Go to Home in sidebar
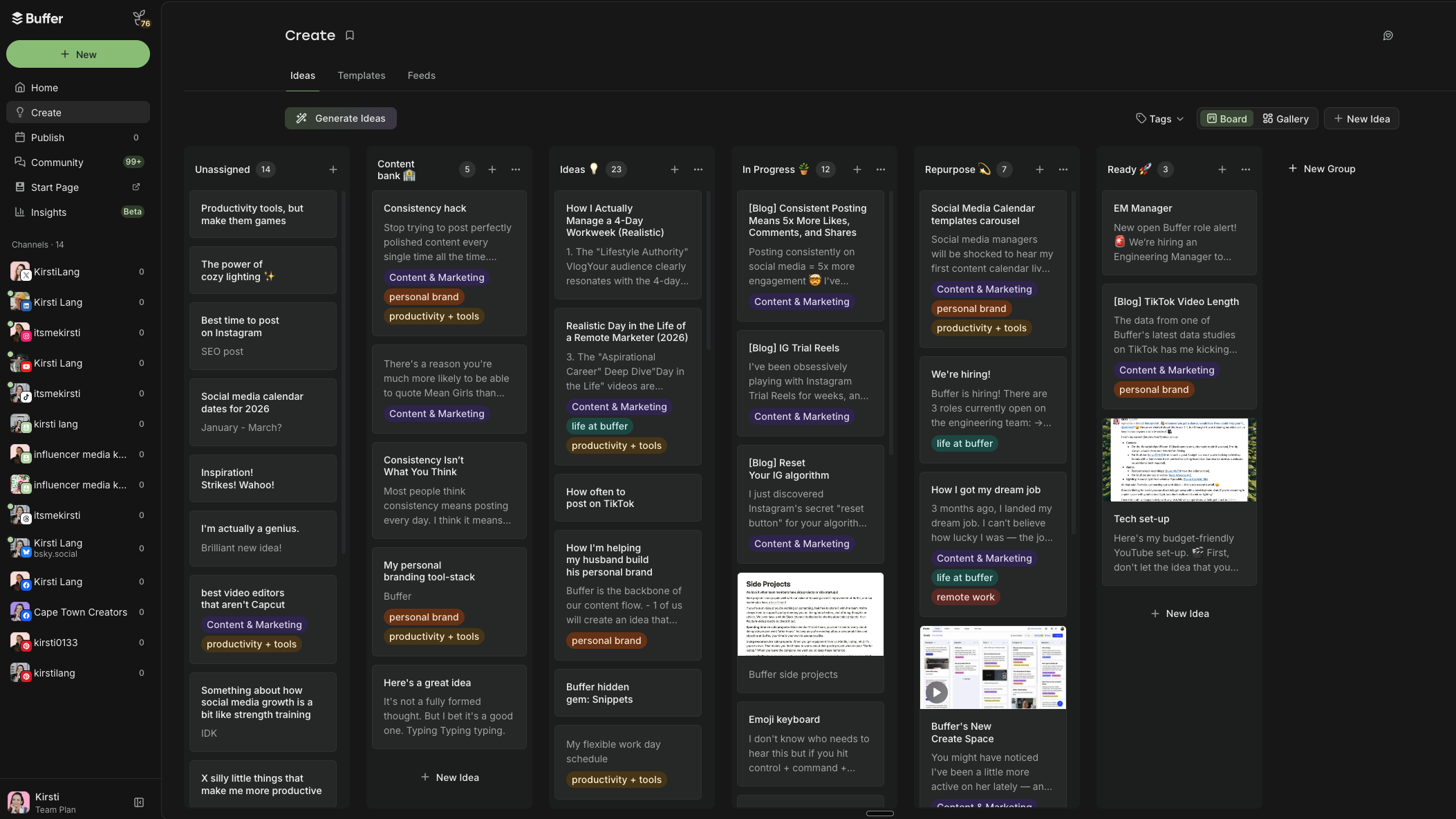Image resolution: width=1456 pixels, height=819 pixels. (x=78, y=88)
